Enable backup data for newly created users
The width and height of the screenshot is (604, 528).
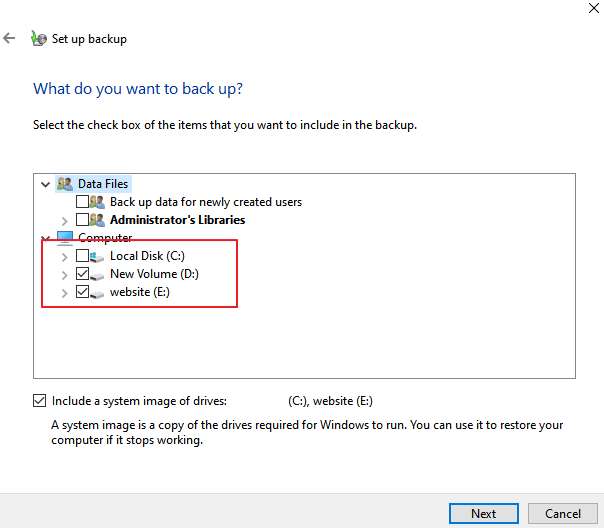(82, 202)
